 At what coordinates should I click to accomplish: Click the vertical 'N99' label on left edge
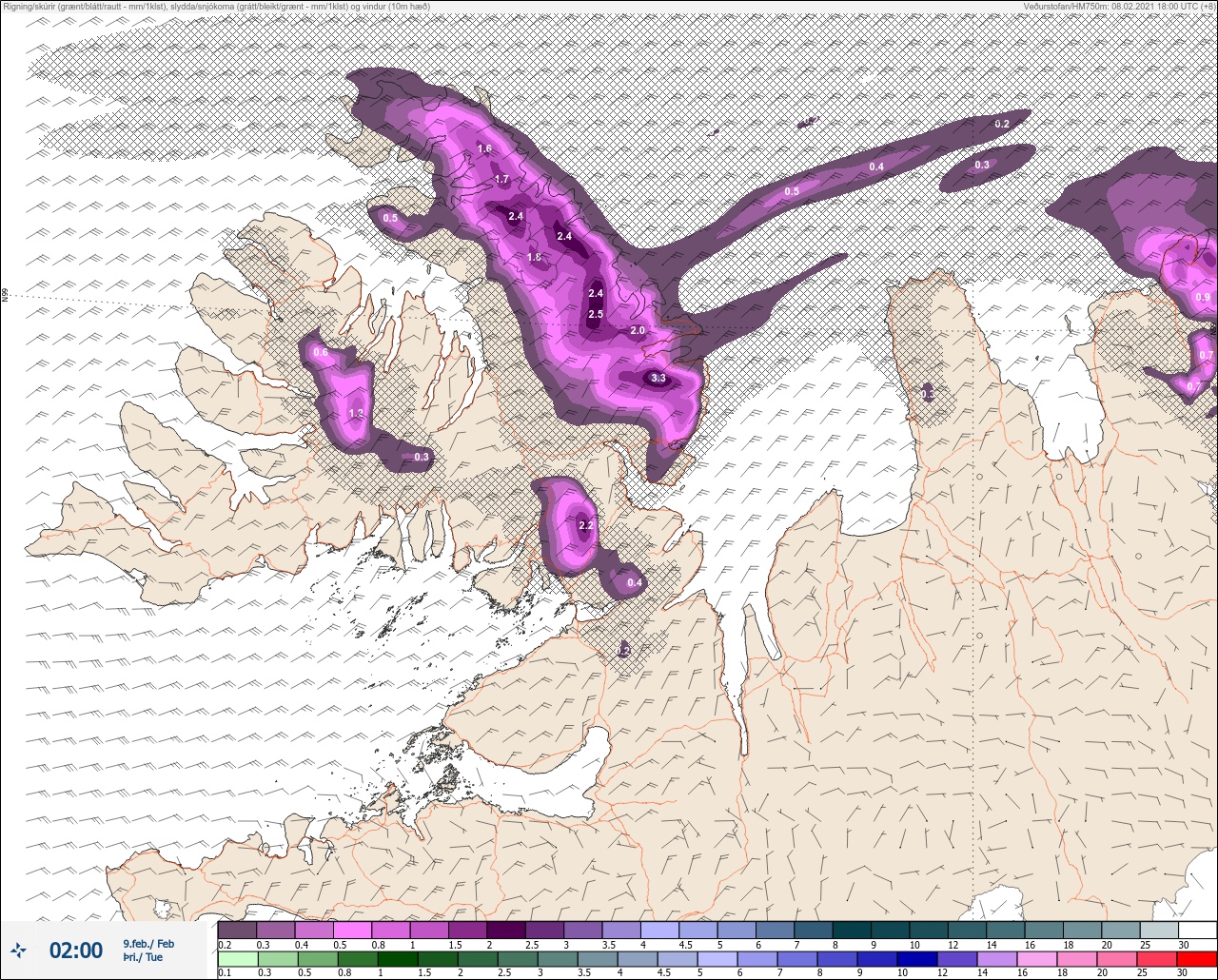(5, 296)
